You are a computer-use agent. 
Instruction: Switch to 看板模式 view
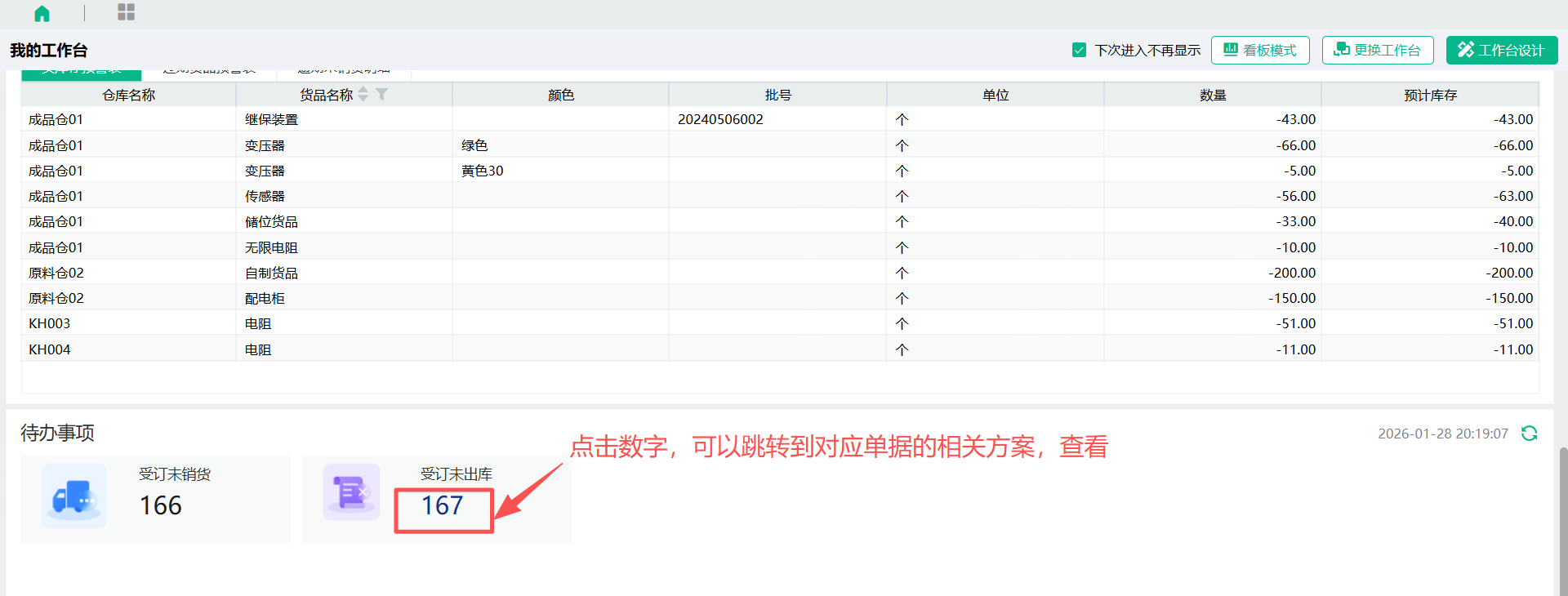tap(1259, 51)
